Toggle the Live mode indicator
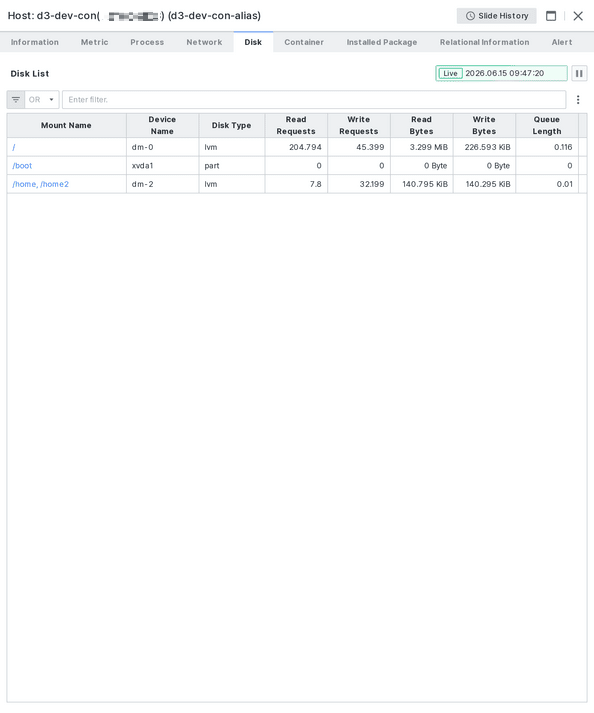Screen dimensions: 594x713 (x=450, y=73)
